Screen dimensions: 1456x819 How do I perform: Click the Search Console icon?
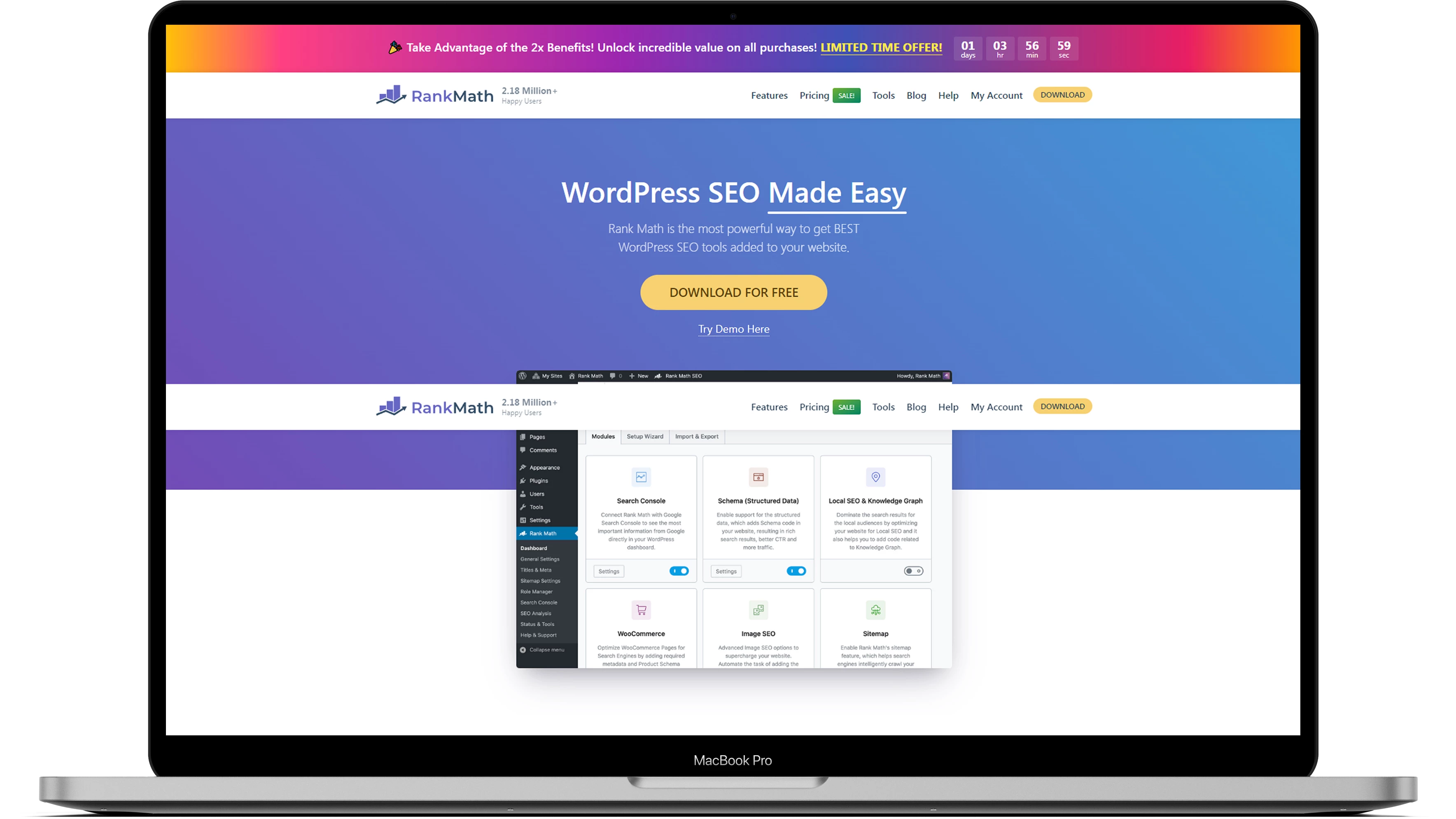pyautogui.click(x=641, y=477)
